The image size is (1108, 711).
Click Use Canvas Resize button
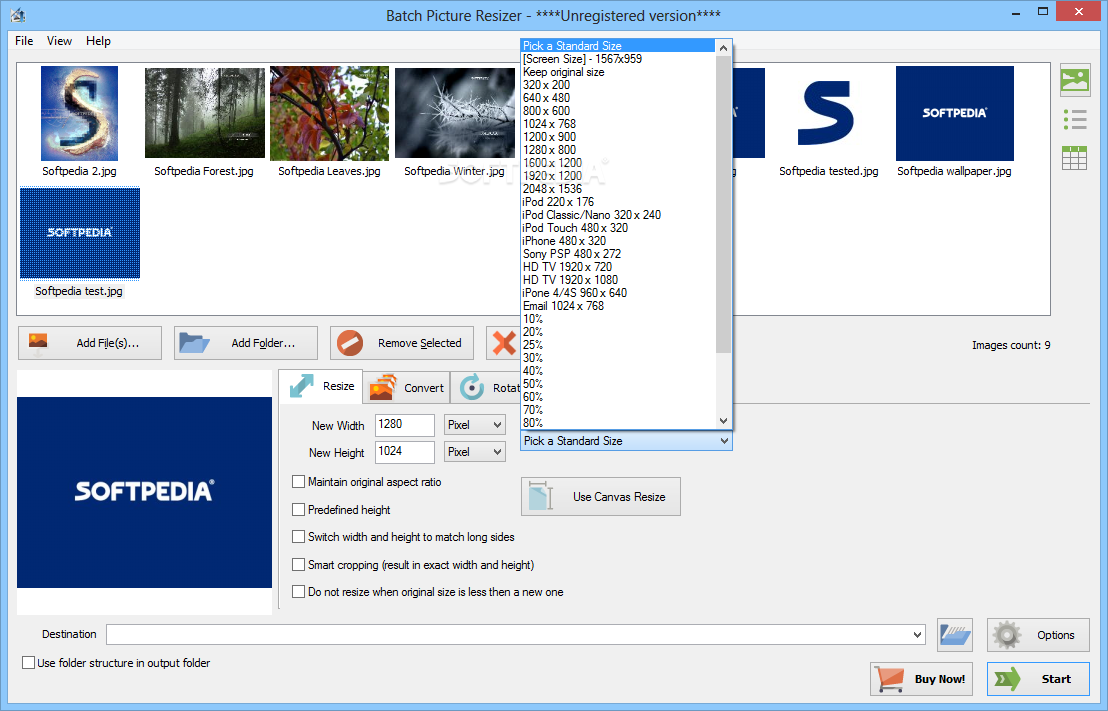coord(601,496)
